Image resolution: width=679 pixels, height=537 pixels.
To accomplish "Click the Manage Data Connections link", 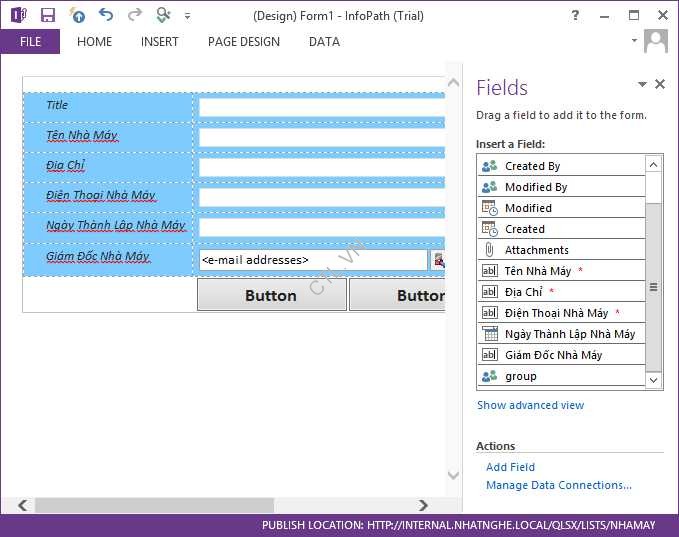I will click(x=558, y=485).
